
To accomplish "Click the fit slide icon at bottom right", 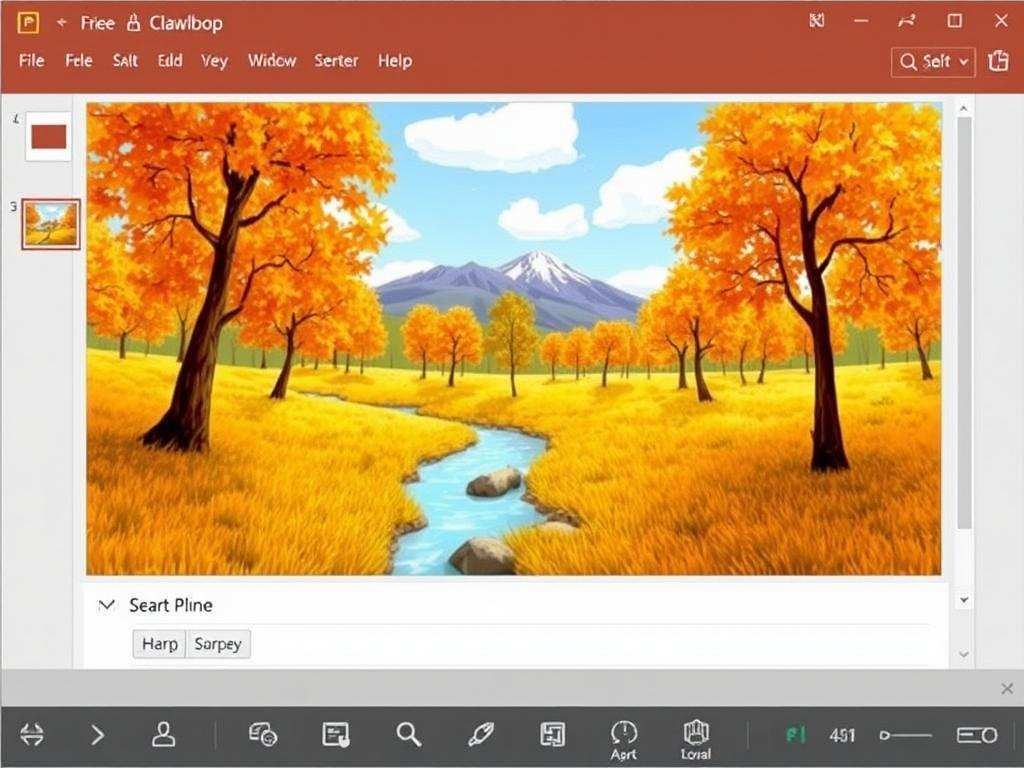I will pyautogui.click(x=977, y=735).
